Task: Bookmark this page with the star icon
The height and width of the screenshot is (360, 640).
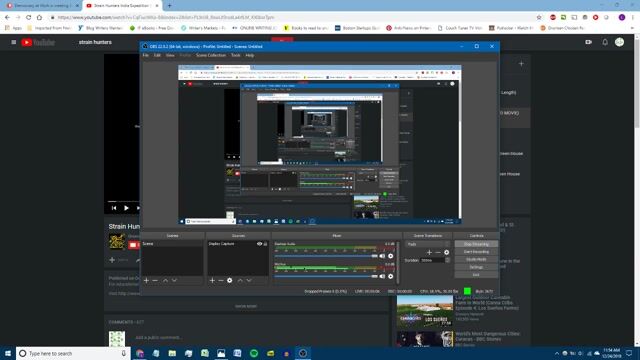Action: tap(539, 17)
